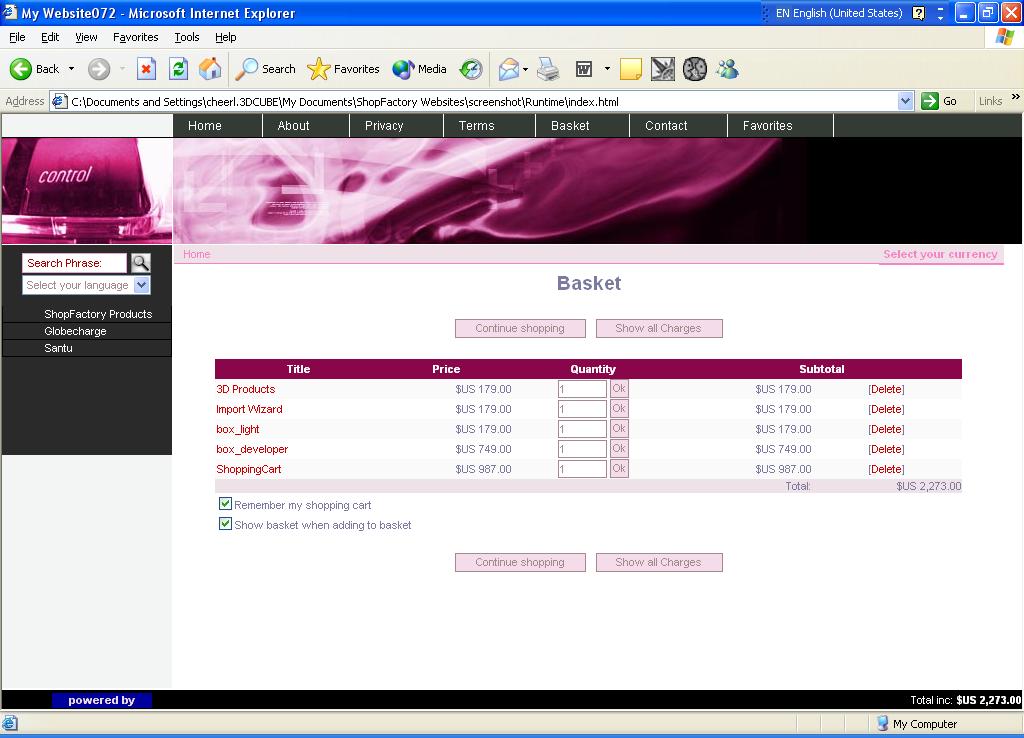
Task: Uncheck Remember my shopping cart
Action: (x=225, y=504)
